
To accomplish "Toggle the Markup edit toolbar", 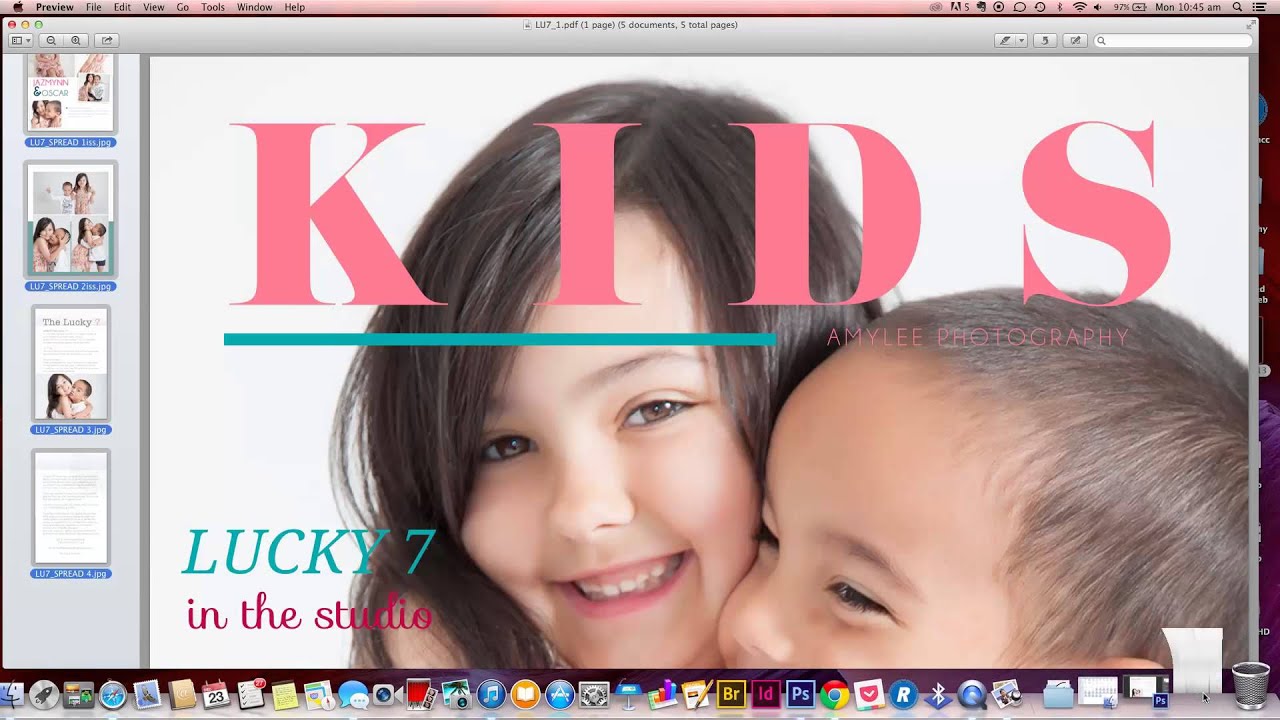I will point(1075,41).
